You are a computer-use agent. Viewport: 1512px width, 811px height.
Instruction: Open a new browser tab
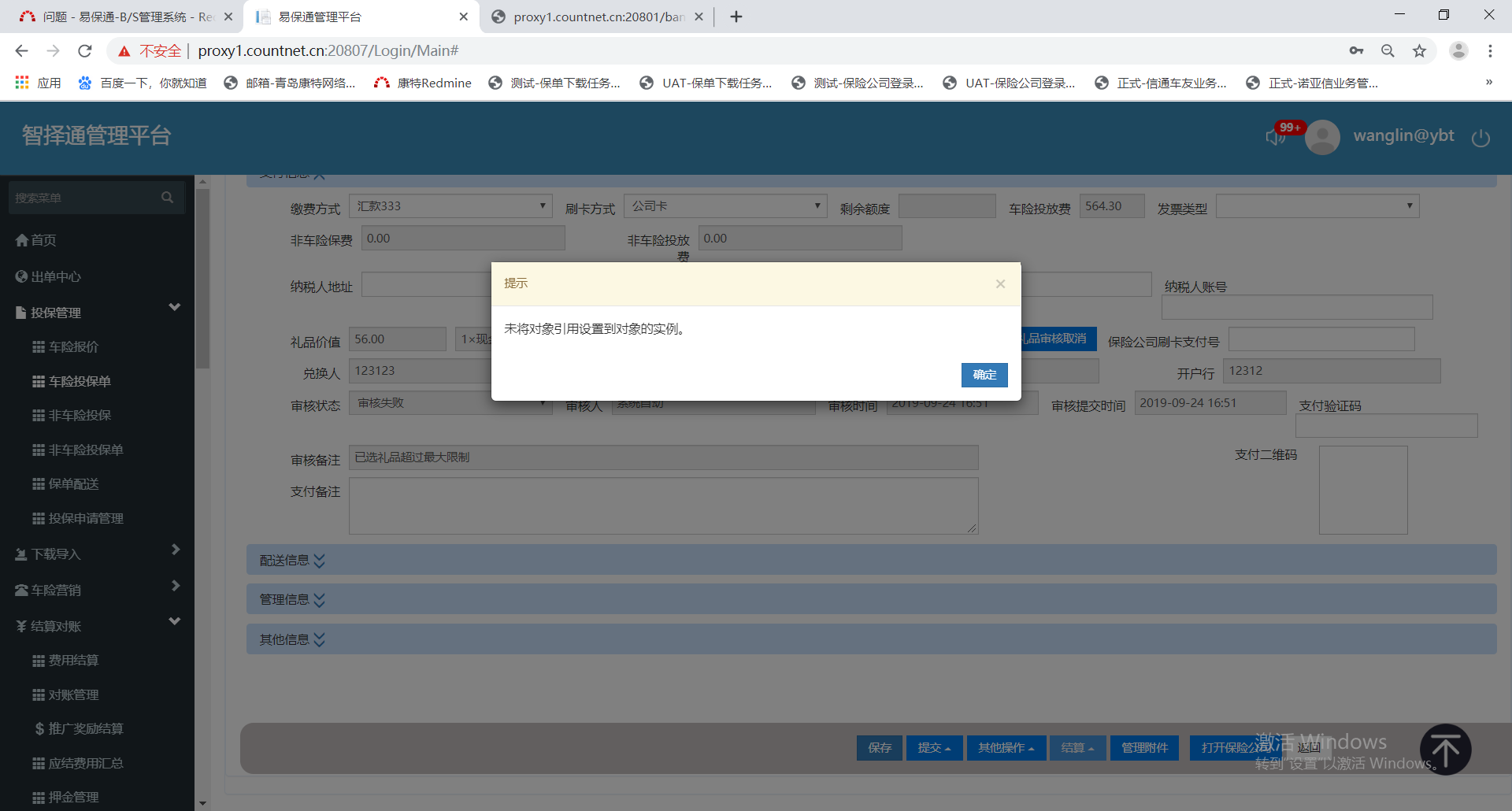tap(736, 17)
